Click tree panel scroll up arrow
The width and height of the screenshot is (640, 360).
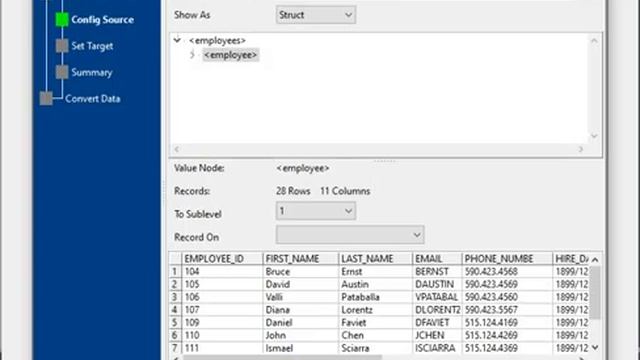point(594,40)
